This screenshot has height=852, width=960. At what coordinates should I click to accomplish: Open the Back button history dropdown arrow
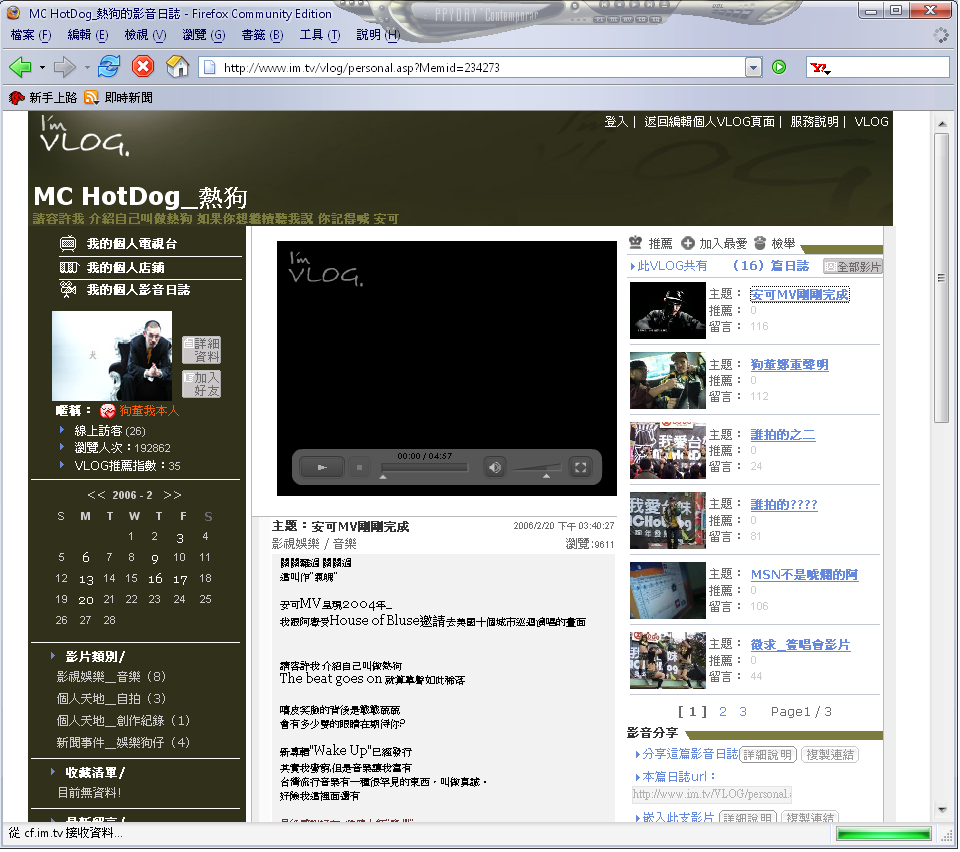[42, 67]
